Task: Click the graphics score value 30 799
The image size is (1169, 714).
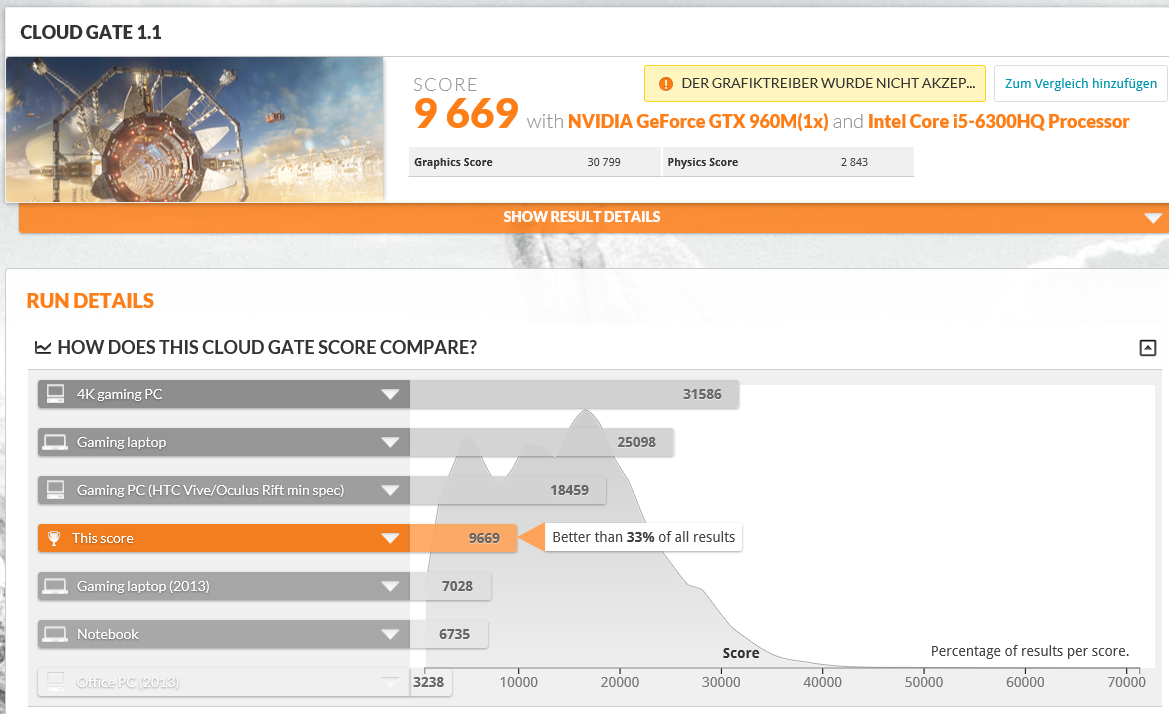Action: coord(603,162)
